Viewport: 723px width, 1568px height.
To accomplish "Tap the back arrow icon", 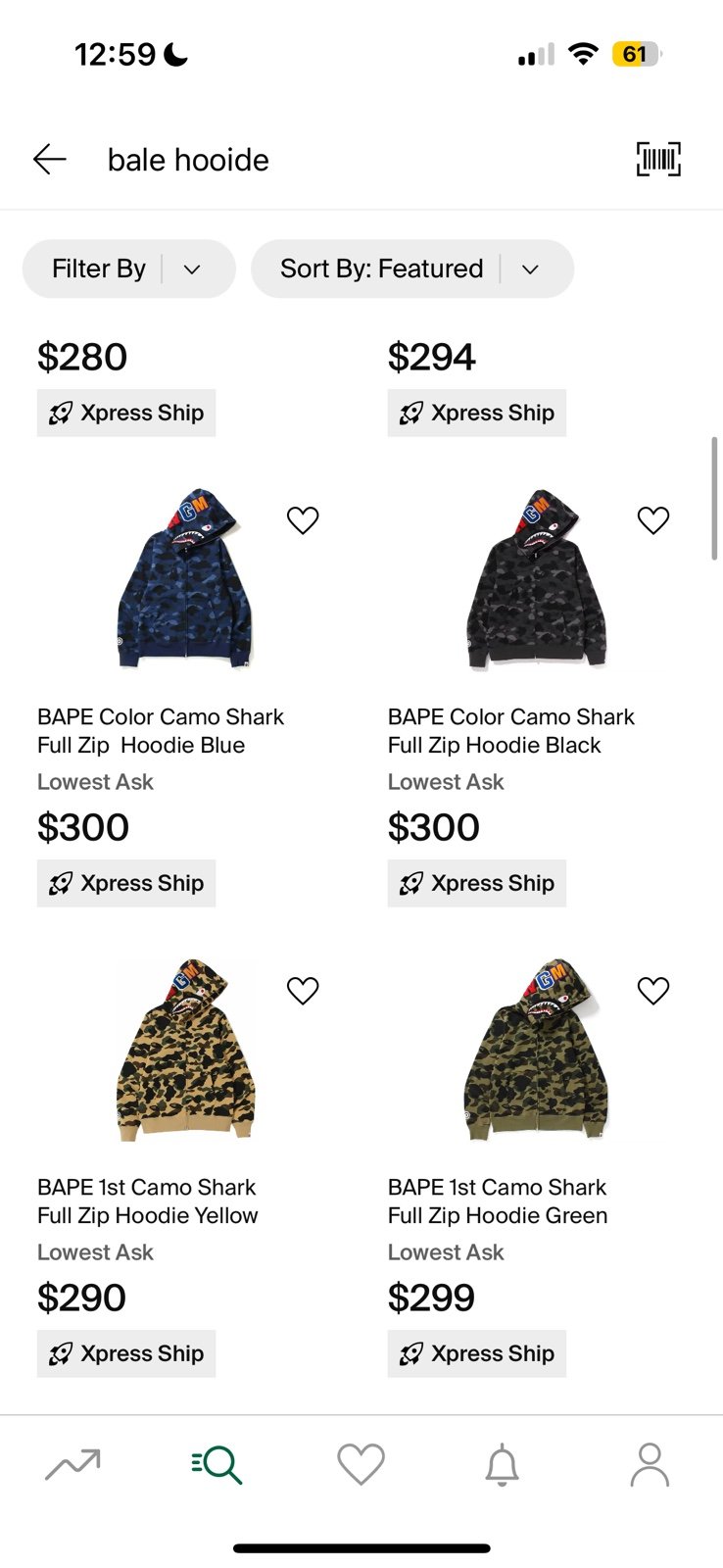I will pyautogui.click(x=49, y=159).
